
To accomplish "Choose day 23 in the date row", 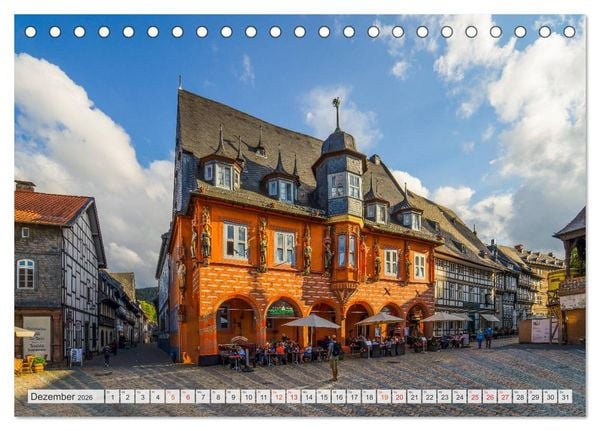I will click(445, 397).
